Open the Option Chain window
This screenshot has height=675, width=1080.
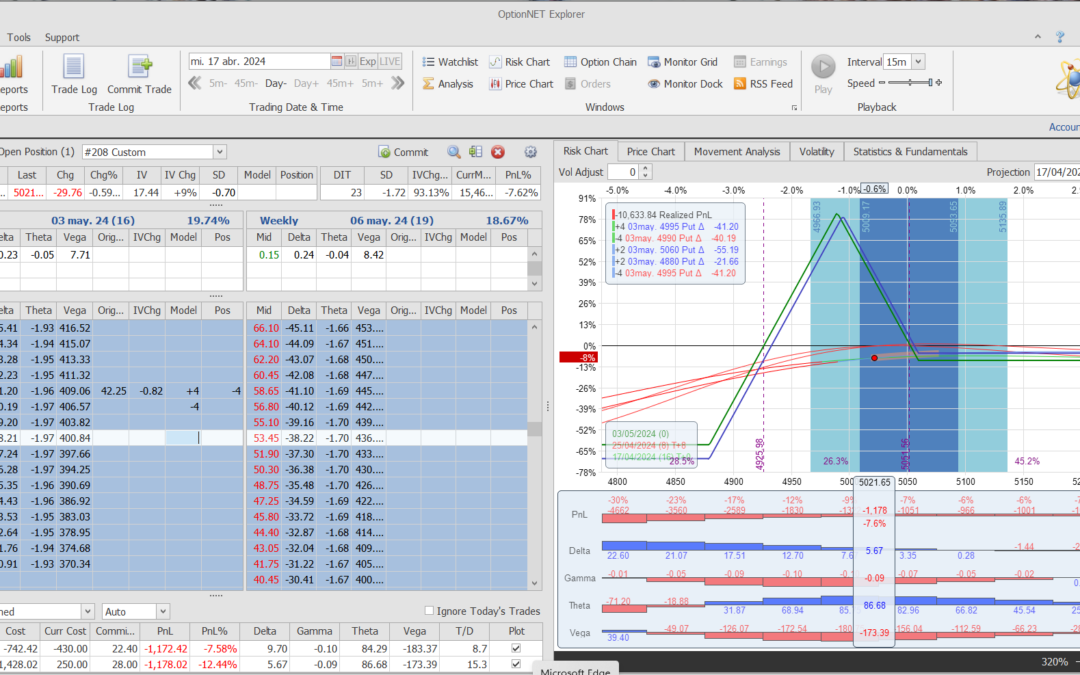600,62
